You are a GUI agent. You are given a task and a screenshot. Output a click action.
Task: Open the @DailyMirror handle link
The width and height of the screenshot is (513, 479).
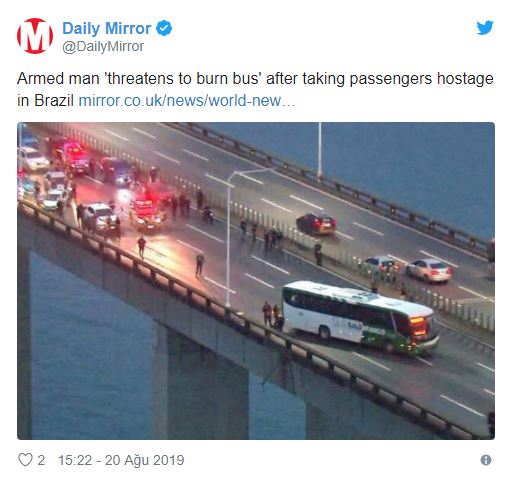pyautogui.click(x=103, y=46)
